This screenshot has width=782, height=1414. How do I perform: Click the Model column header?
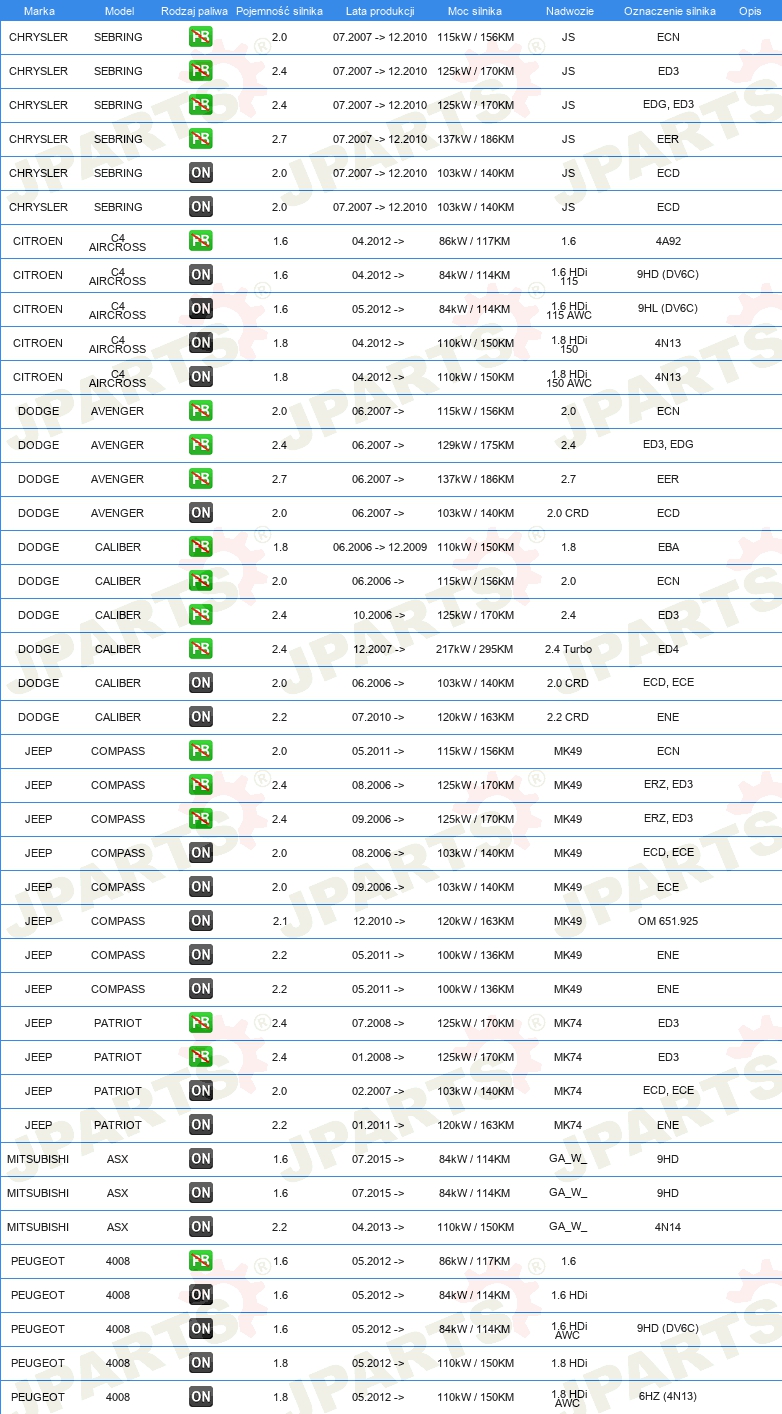tap(119, 11)
